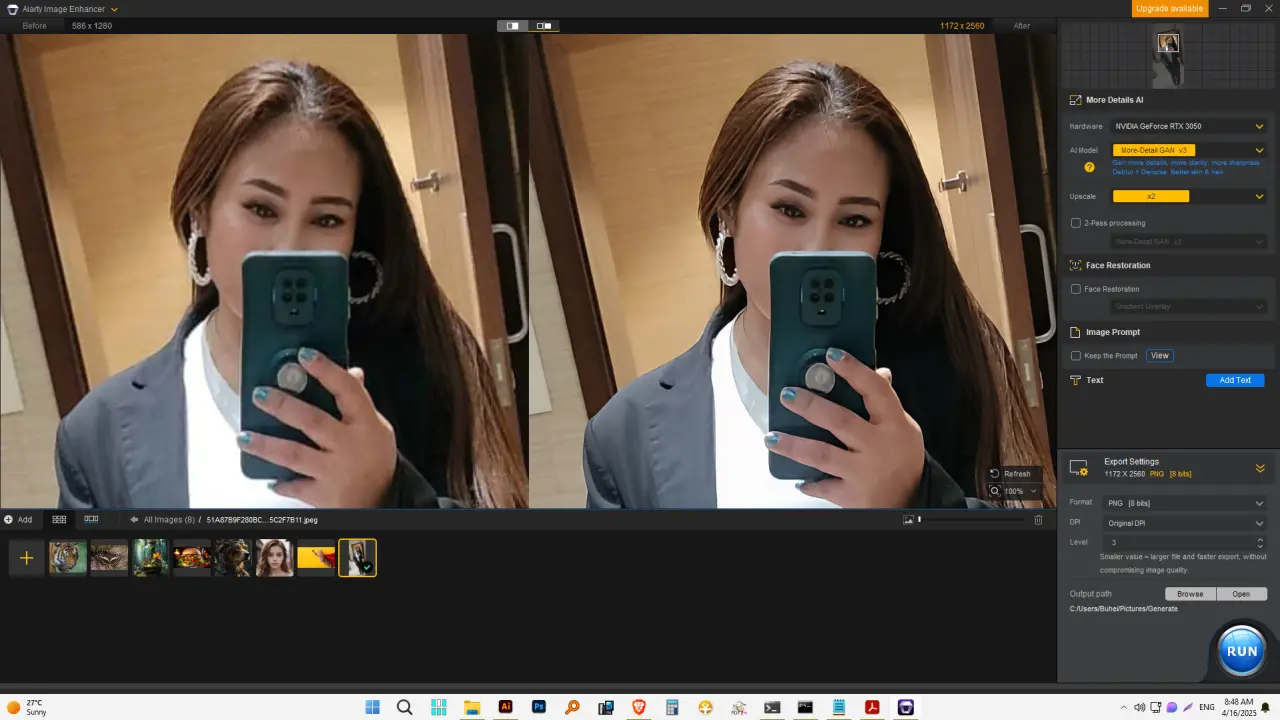Click the Upgrade available button
This screenshot has height=720, width=1280.
pyautogui.click(x=1170, y=9)
